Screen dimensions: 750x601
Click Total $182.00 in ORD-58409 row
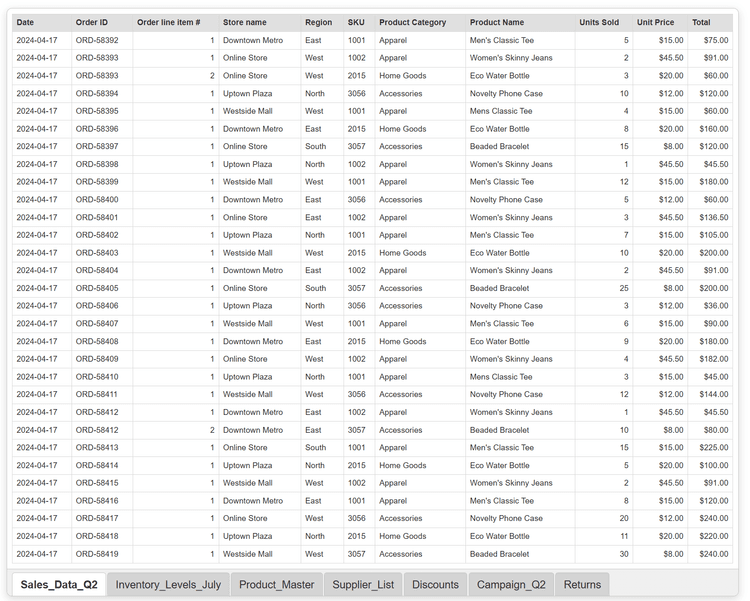click(710, 359)
